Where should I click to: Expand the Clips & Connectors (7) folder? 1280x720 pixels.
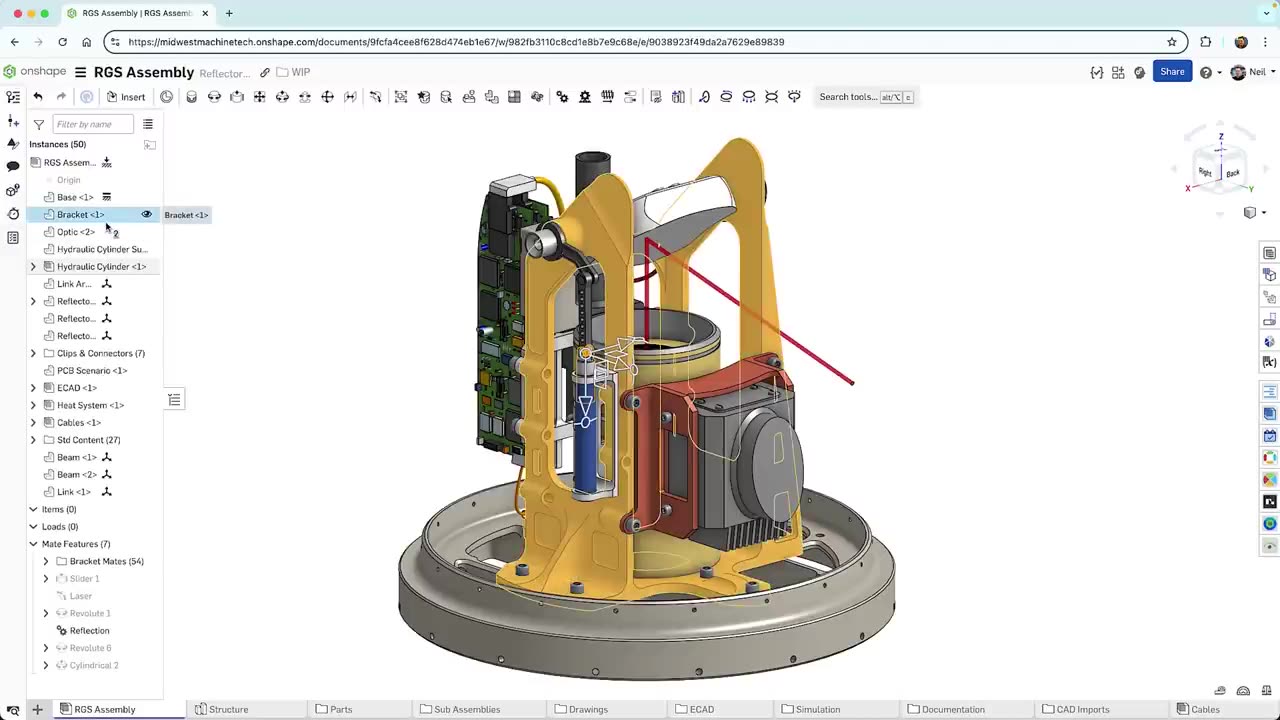pos(33,353)
